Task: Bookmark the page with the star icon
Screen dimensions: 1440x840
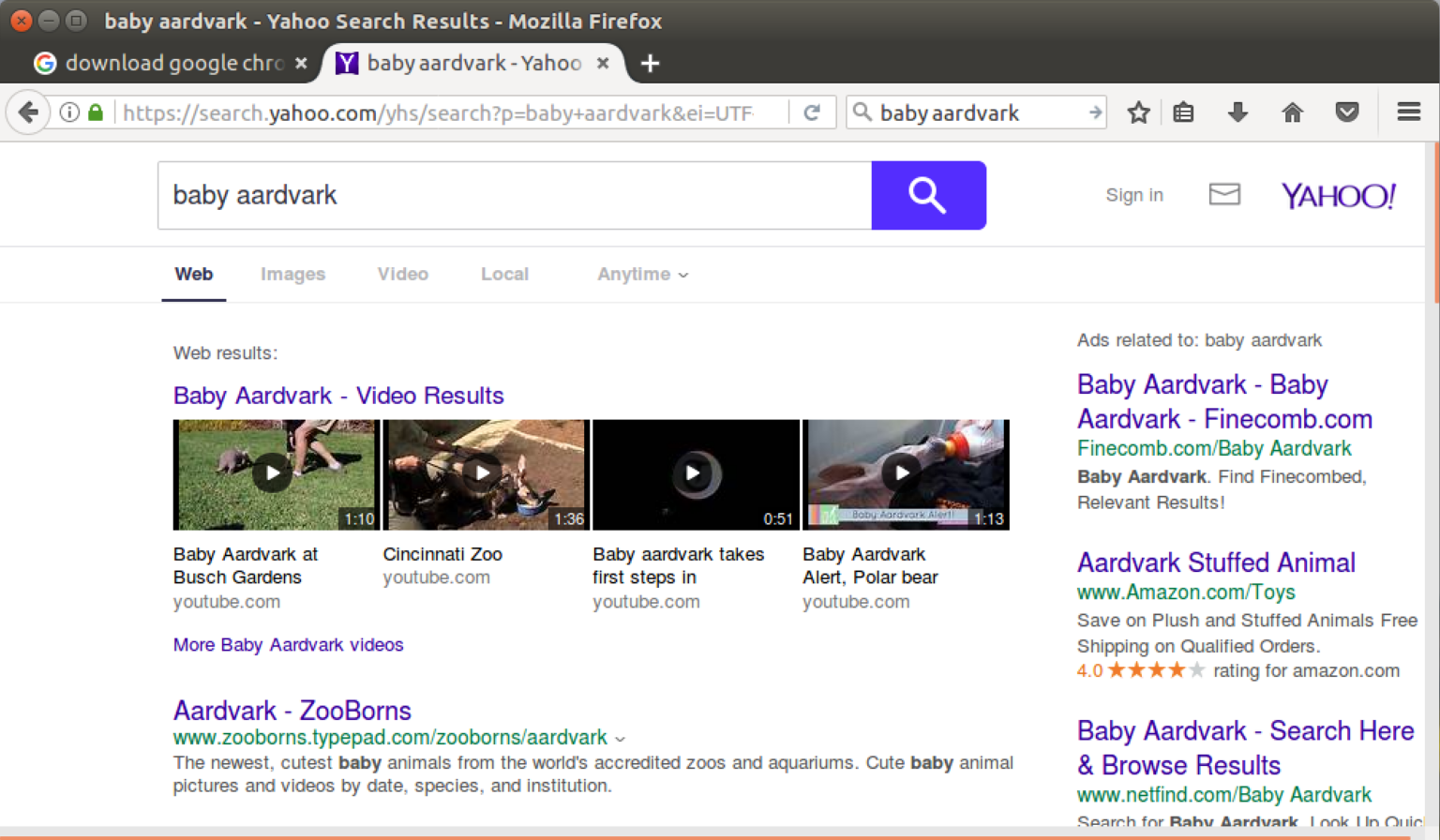Action: pos(1138,112)
